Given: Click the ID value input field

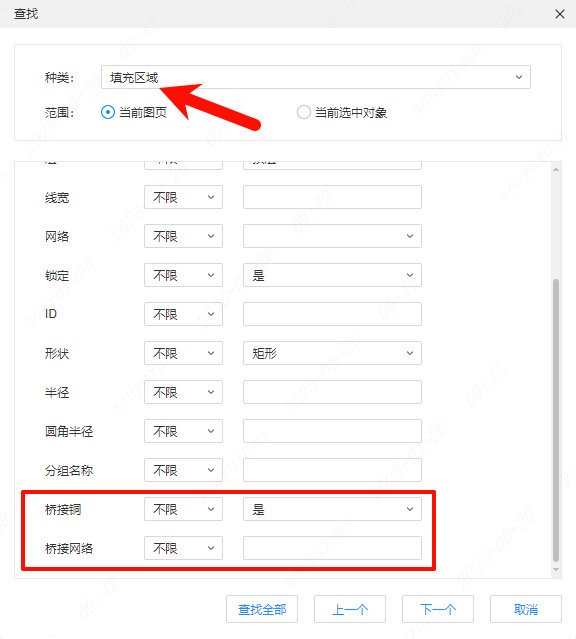Looking at the screenshot, I should click(332, 314).
